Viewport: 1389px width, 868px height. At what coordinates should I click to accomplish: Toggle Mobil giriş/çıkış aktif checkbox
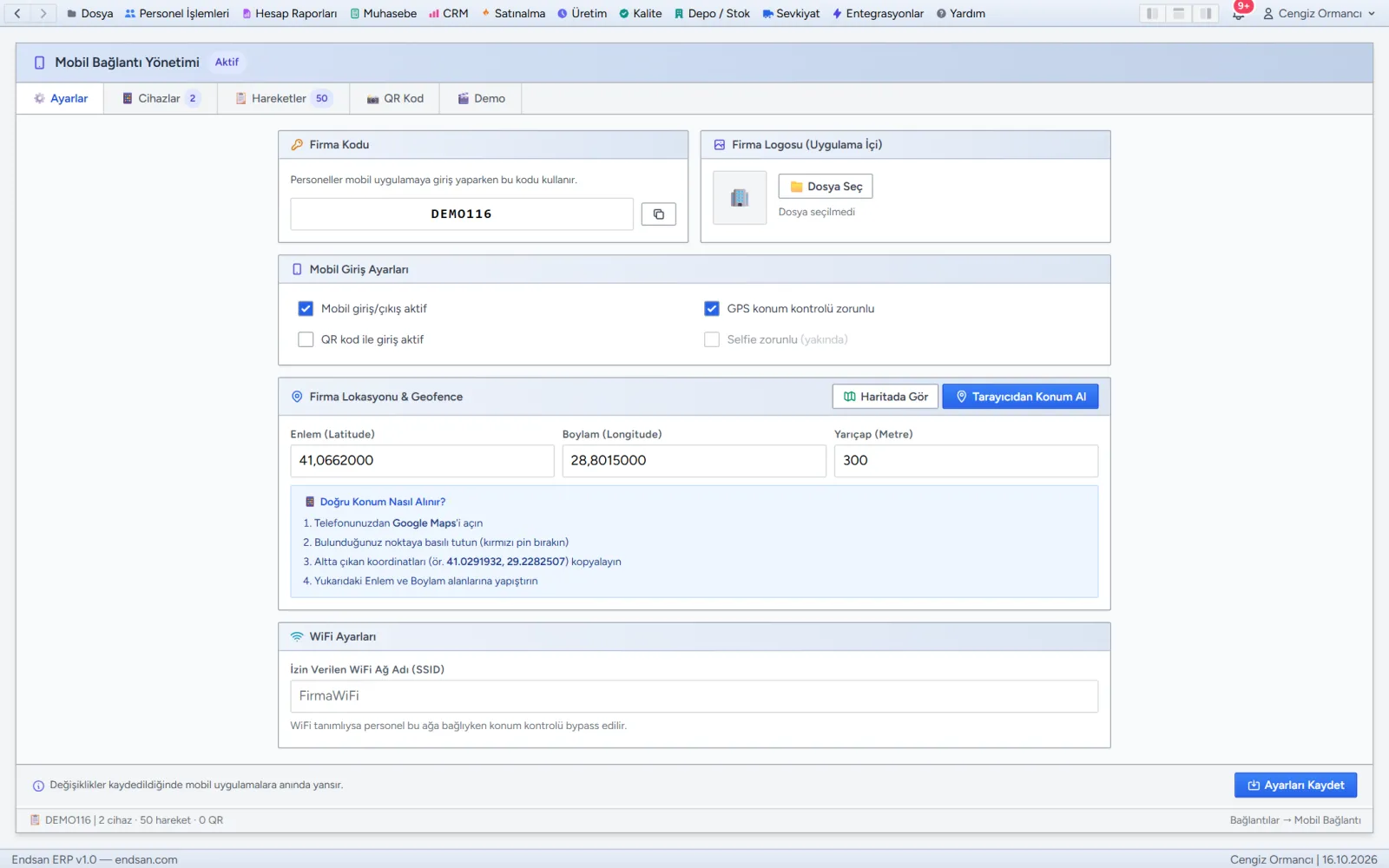pyautogui.click(x=306, y=308)
